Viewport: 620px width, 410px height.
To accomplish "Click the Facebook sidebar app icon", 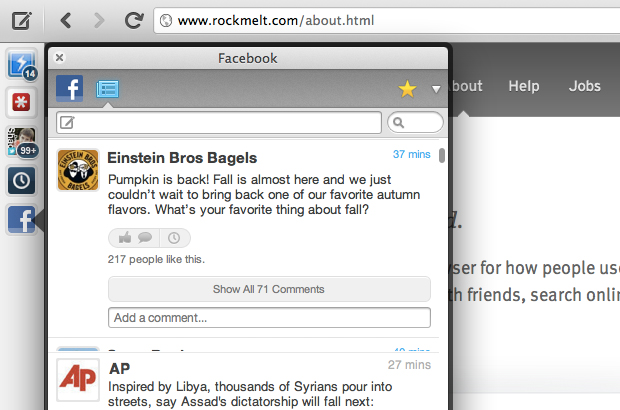I will coord(21,219).
